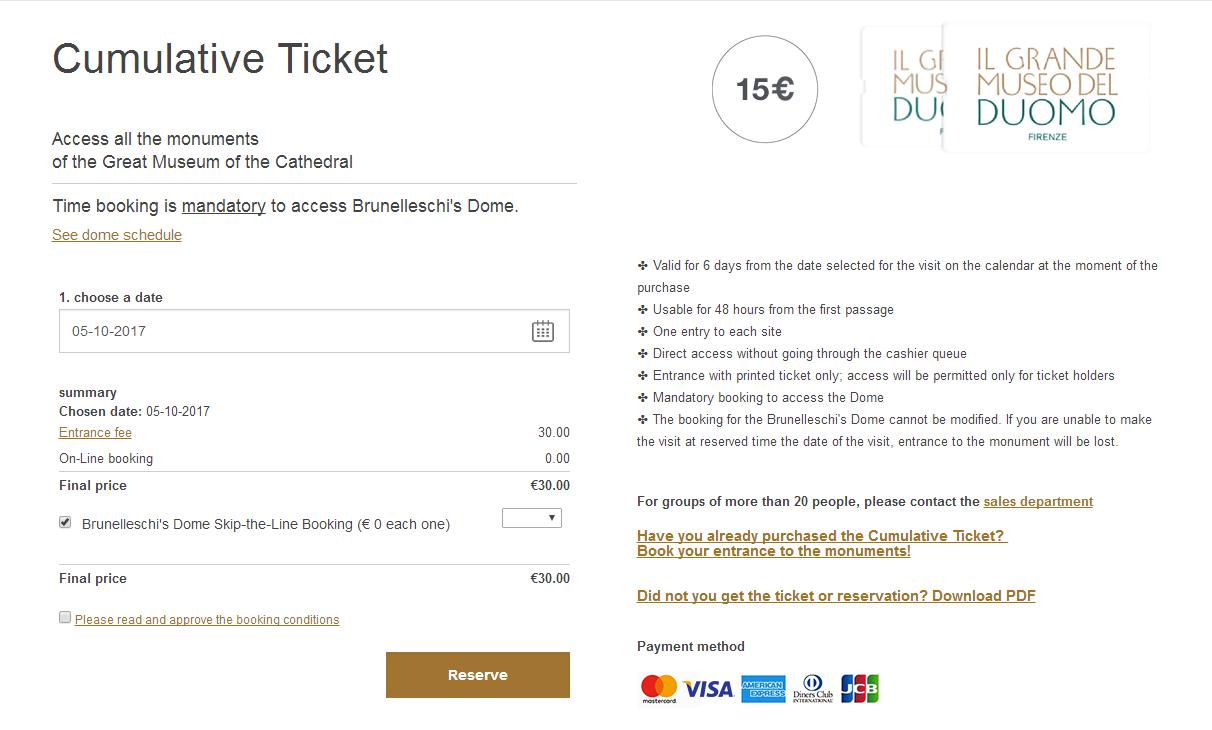Uncheck Brunelleschi's Dome Skip-the-Line Booking checkbox

(65, 522)
